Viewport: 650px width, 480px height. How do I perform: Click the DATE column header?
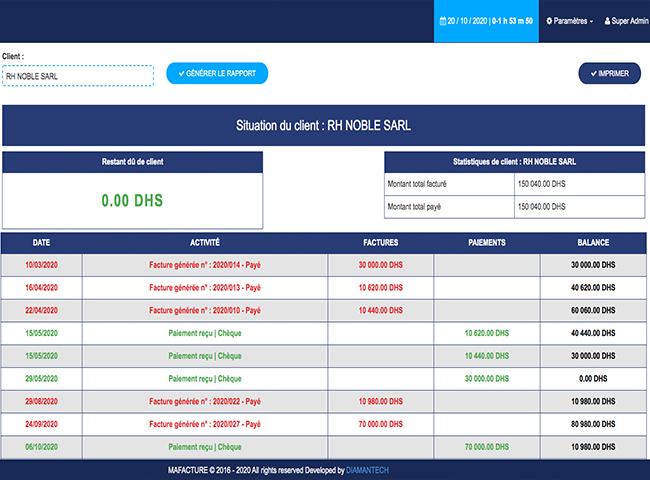click(x=41, y=242)
